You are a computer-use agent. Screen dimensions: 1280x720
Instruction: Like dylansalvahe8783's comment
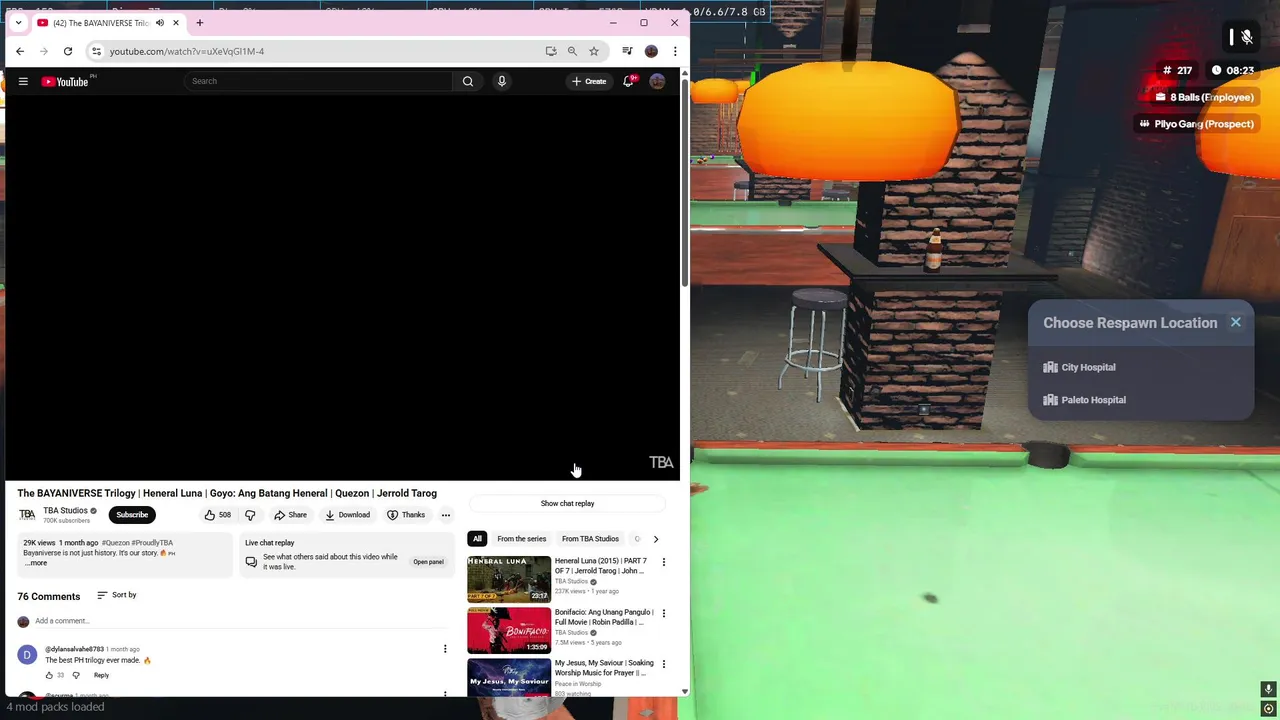coord(49,675)
